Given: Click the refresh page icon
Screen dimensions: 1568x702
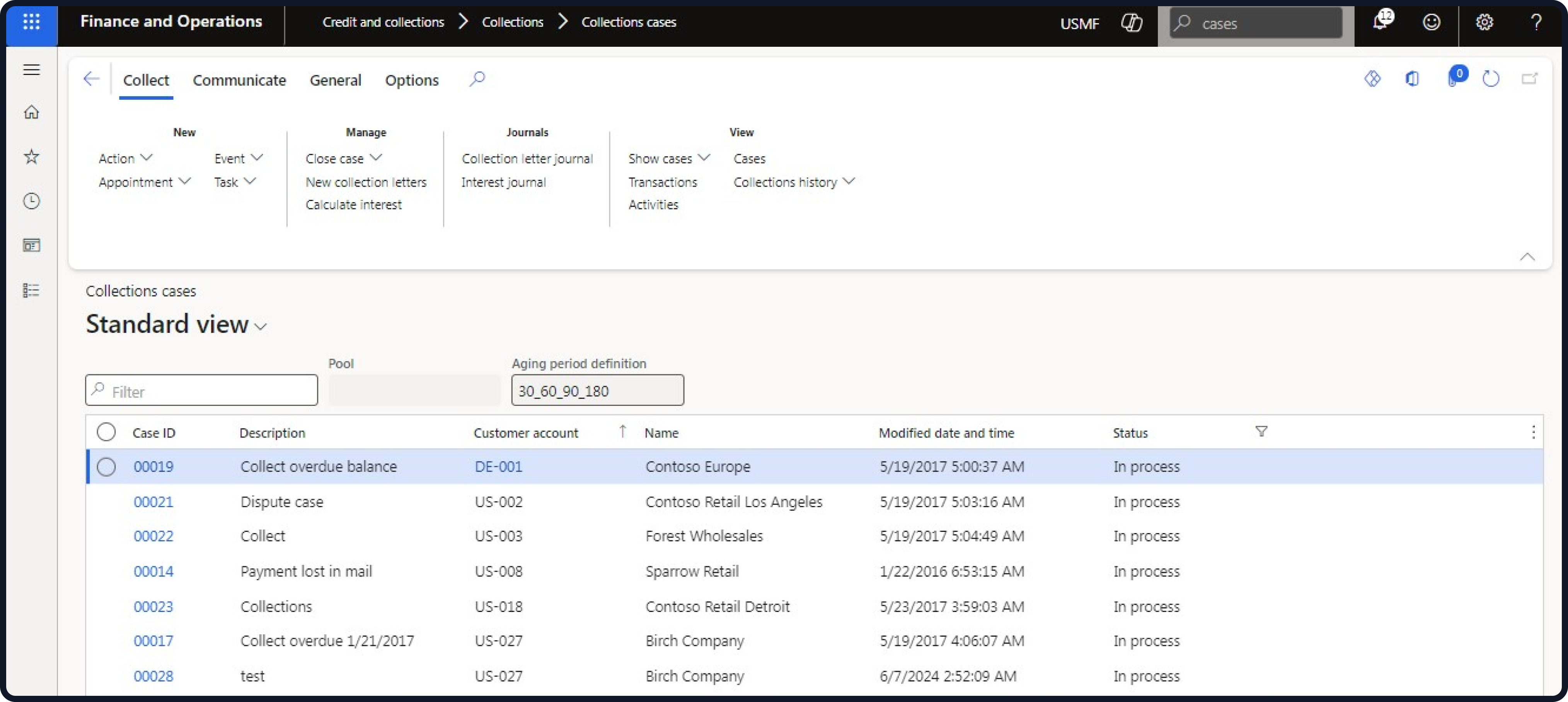Looking at the screenshot, I should pos(1490,78).
